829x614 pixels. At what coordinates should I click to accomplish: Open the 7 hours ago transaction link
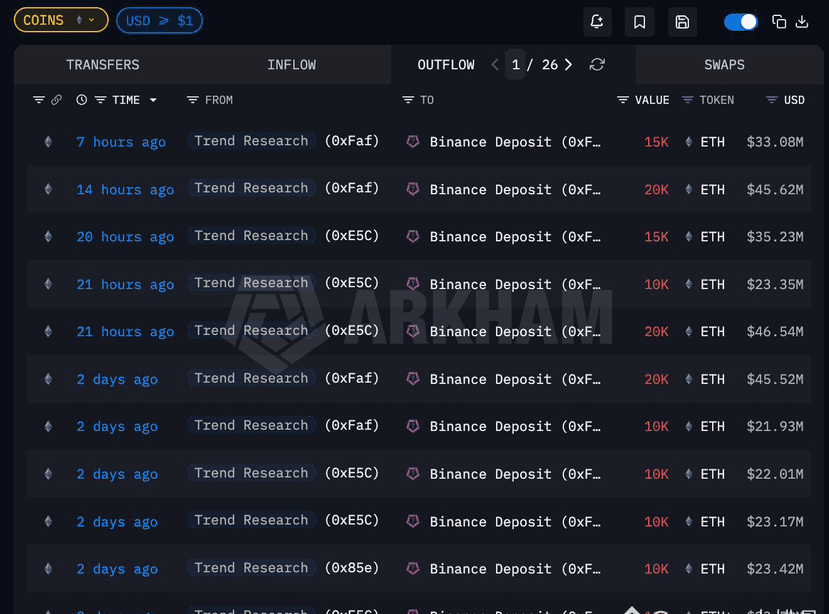[121, 142]
